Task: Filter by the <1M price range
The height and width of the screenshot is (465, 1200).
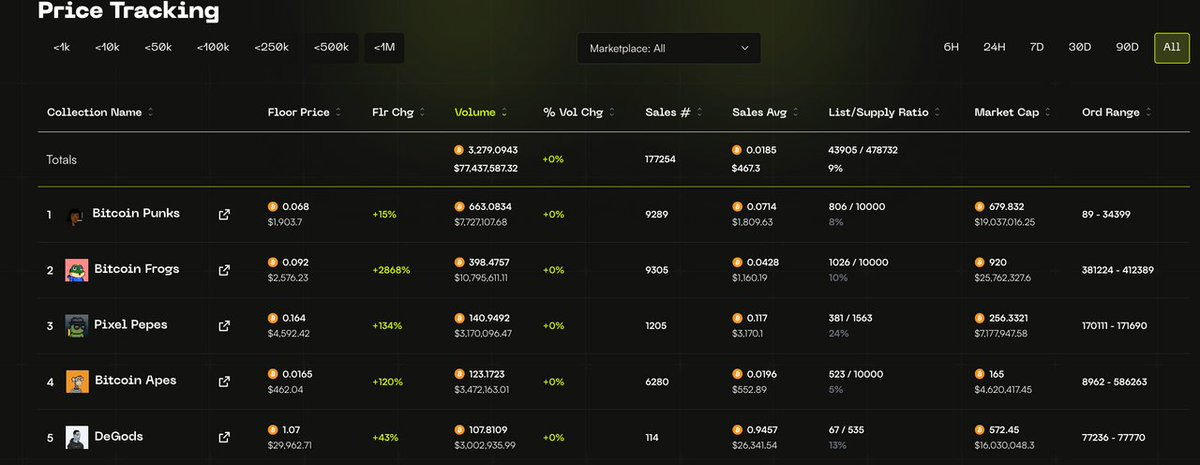Action: 384,47
